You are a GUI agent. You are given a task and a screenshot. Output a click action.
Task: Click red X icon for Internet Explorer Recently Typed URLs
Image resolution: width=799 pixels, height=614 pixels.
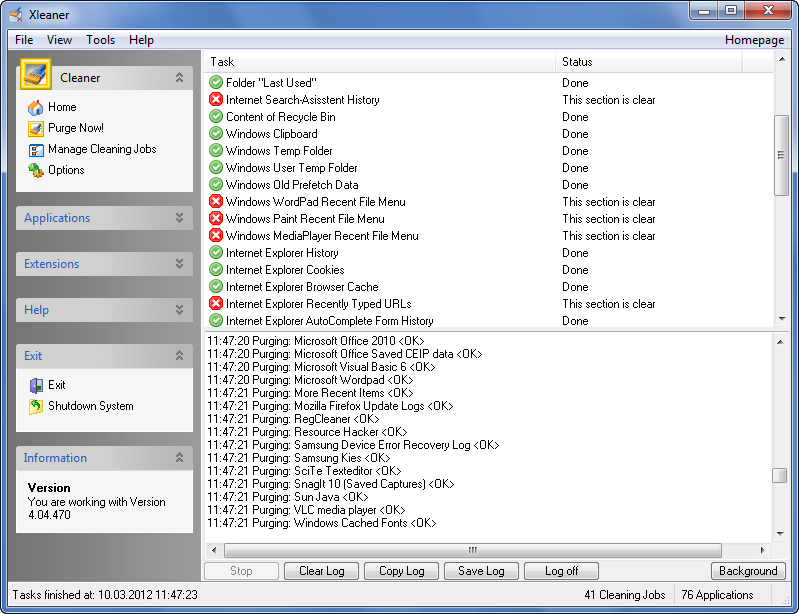216,303
